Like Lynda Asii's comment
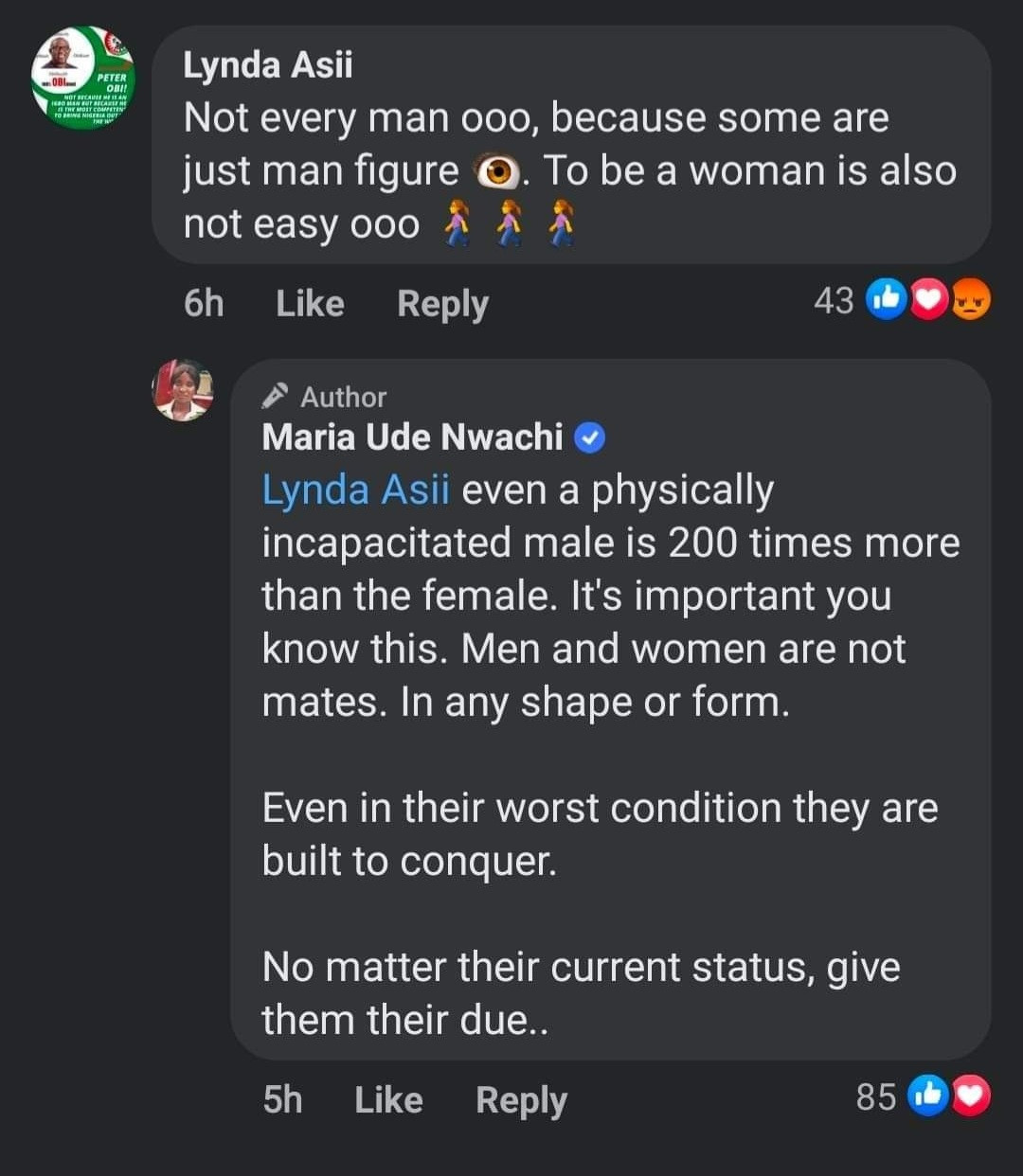 pyautogui.click(x=310, y=304)
